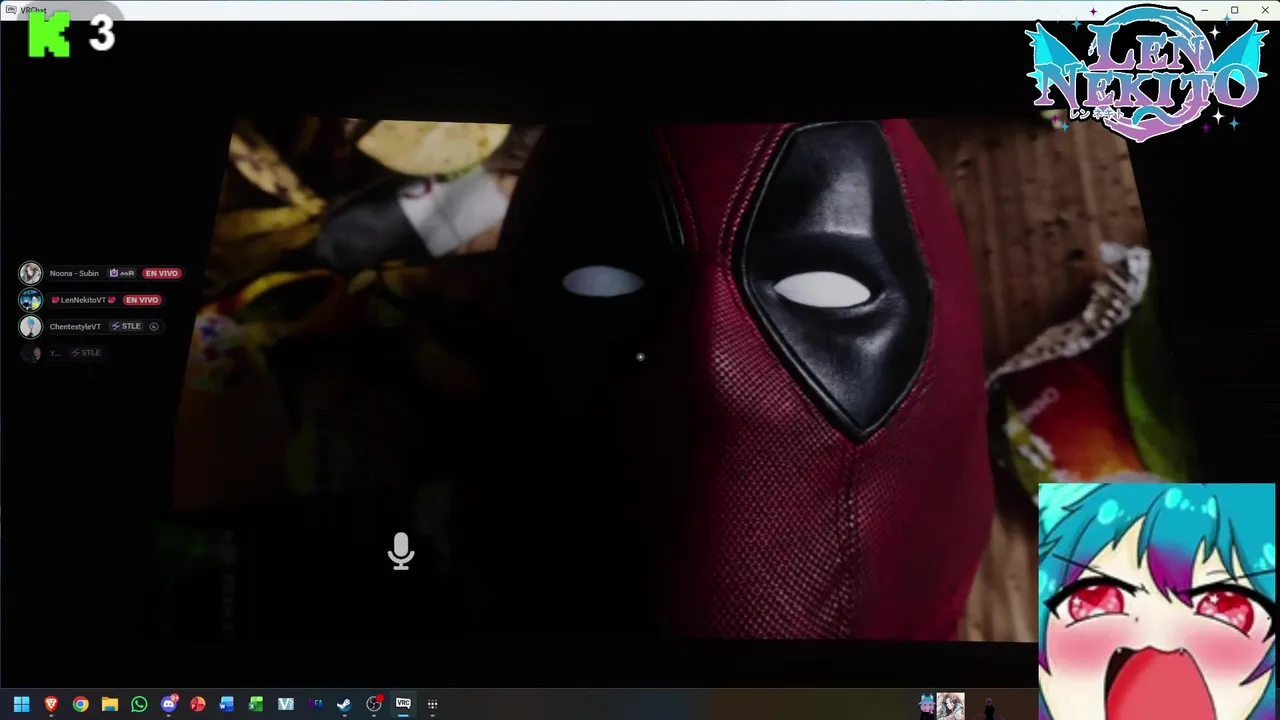This screenshot has width=1280, height=720.
Task: Click the username Noona - Subin
Action: [x=74, y=273]
